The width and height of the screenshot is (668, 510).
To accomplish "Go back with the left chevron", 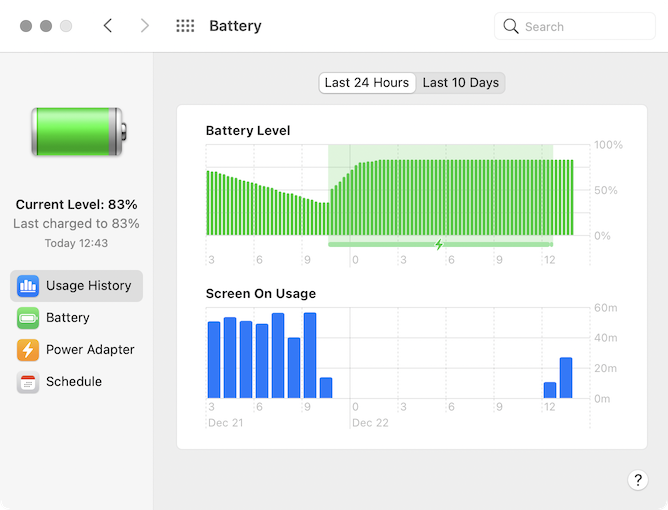I will pos(108,26).
